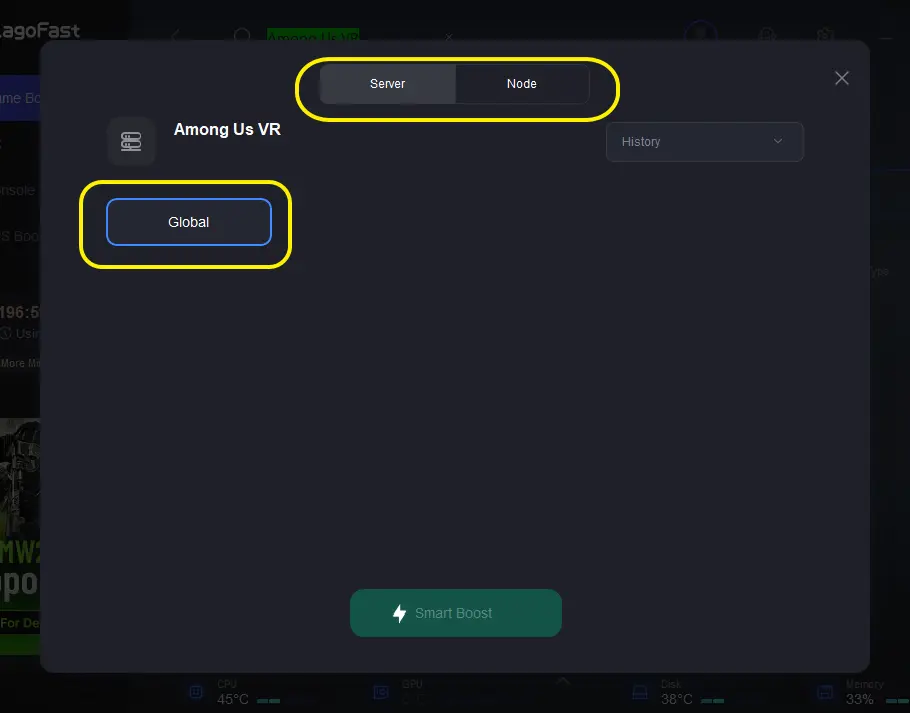
Task: Click the Smart Boost button
Action: [456, 613]
